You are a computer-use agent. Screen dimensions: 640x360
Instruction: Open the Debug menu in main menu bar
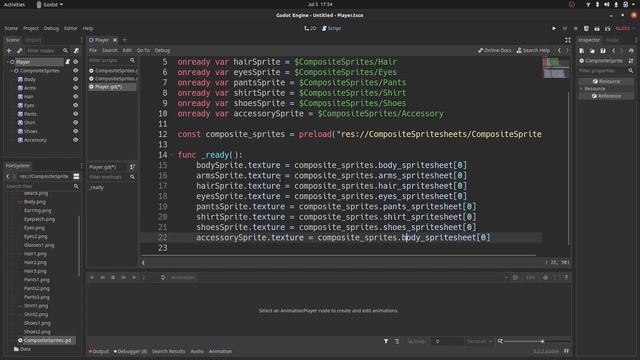pyautogui.click(x=51, y=29)
